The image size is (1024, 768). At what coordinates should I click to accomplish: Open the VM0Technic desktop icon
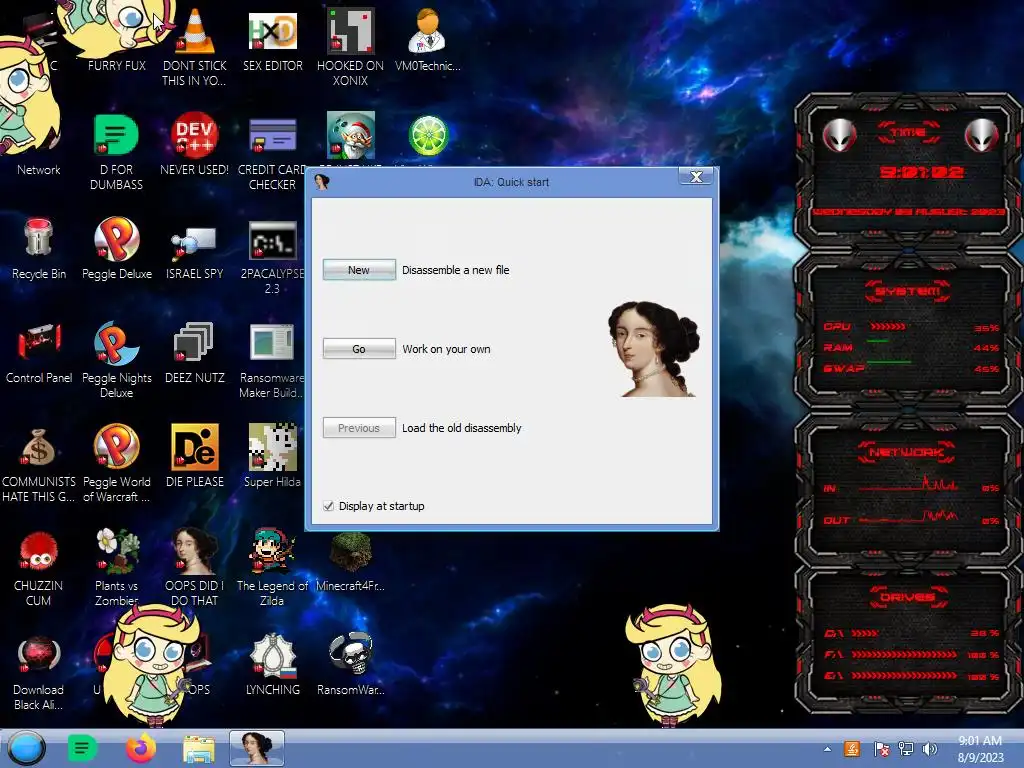(x=427, y=39)
